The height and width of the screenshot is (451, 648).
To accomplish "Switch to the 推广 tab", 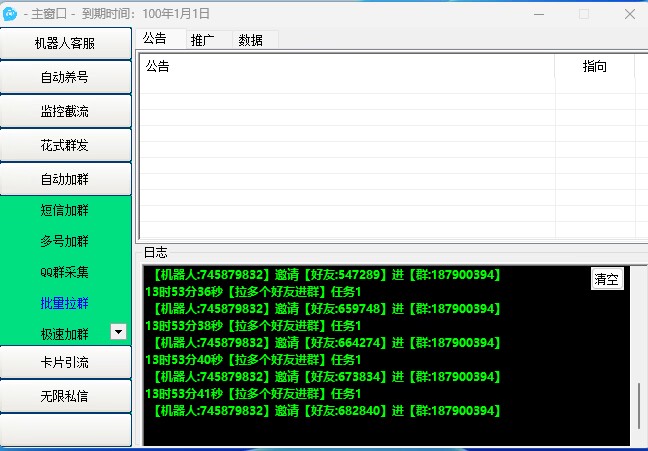I will (203, 40).
